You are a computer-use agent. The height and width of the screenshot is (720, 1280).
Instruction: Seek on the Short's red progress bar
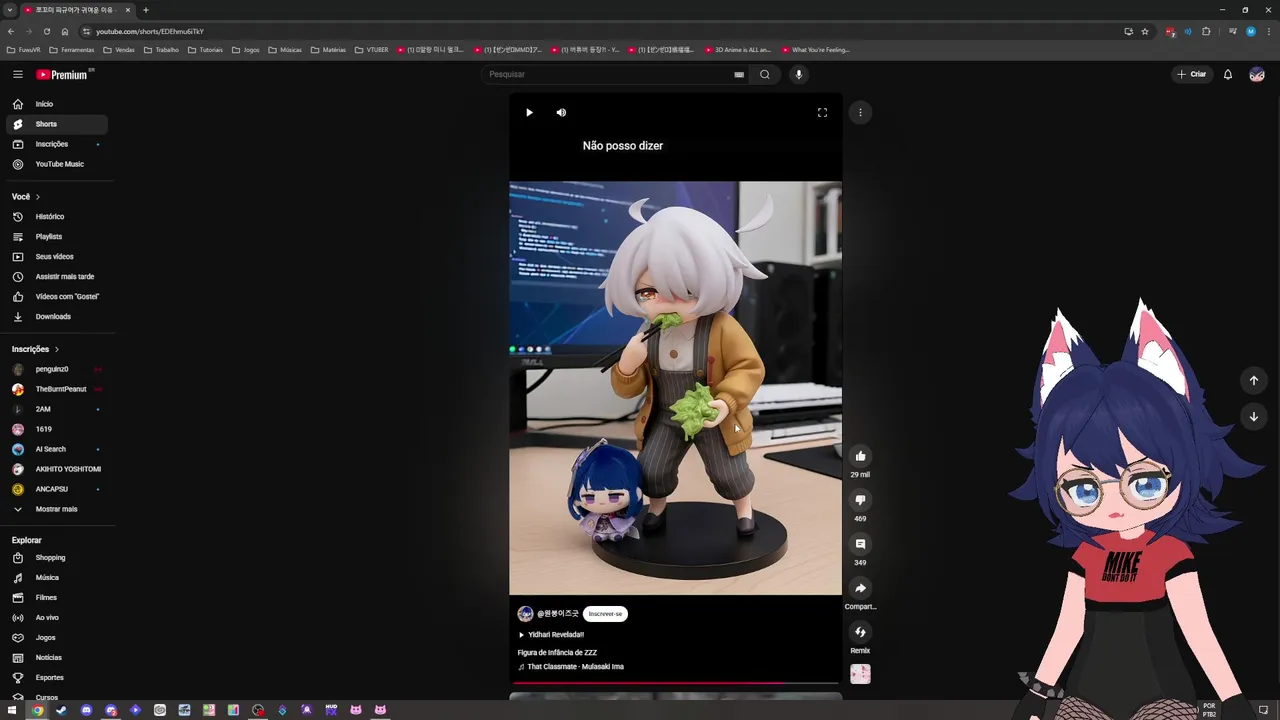click(675, 684)
